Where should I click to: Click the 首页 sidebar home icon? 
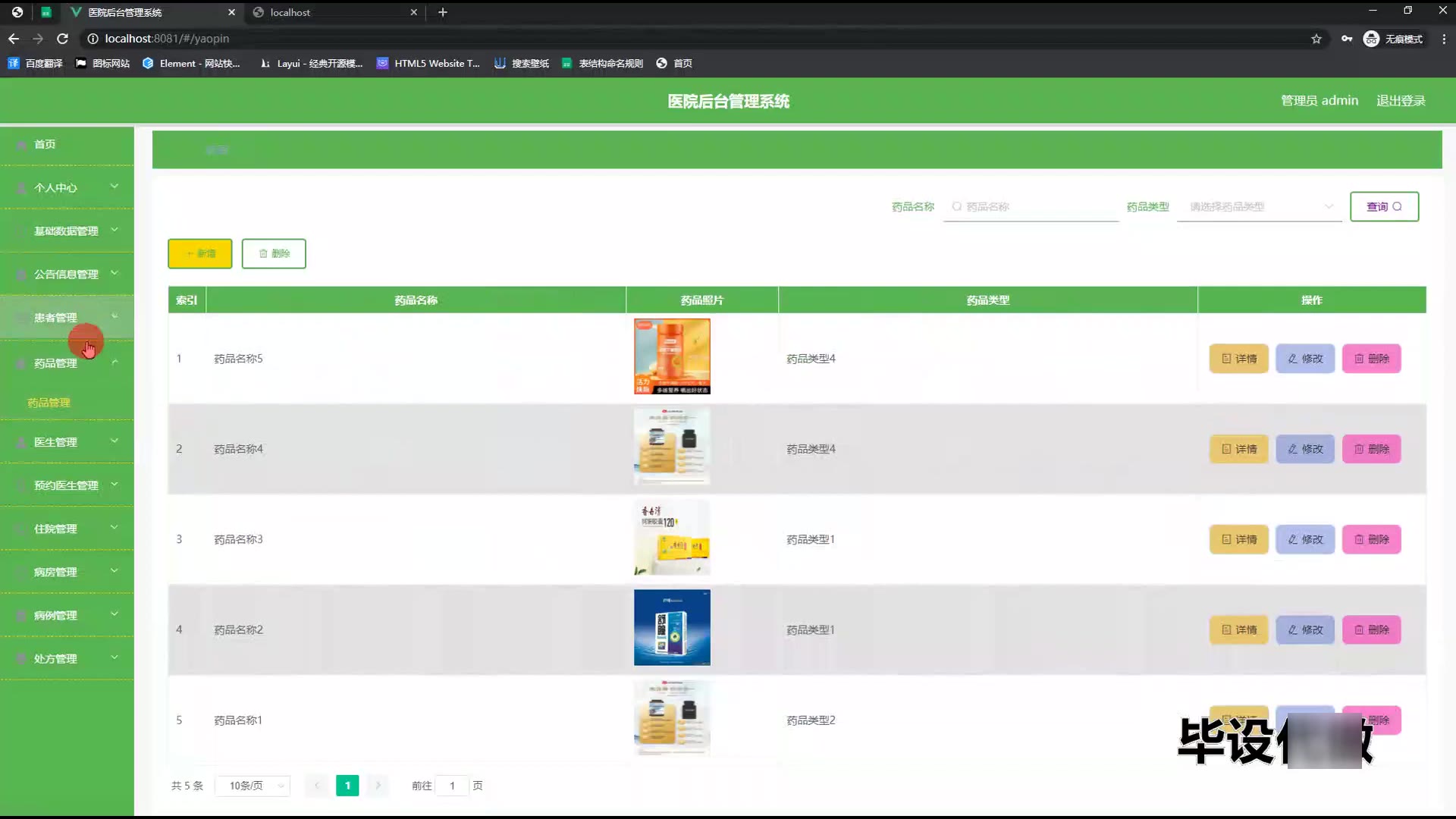23,144
